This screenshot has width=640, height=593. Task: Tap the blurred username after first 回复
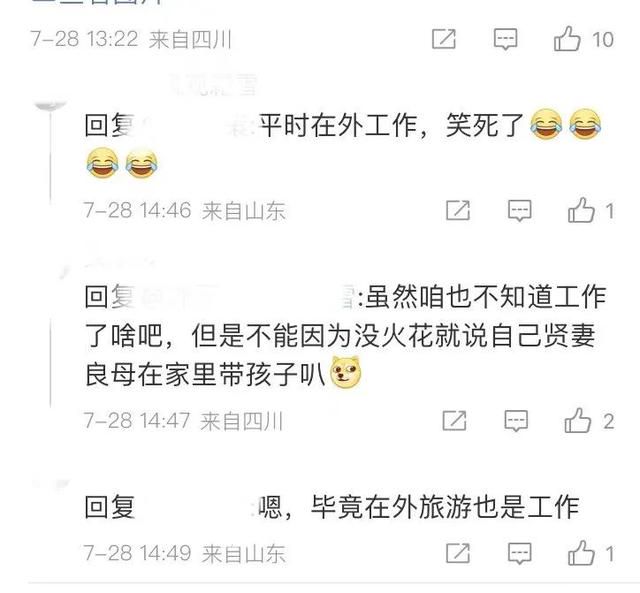[196, 125]
